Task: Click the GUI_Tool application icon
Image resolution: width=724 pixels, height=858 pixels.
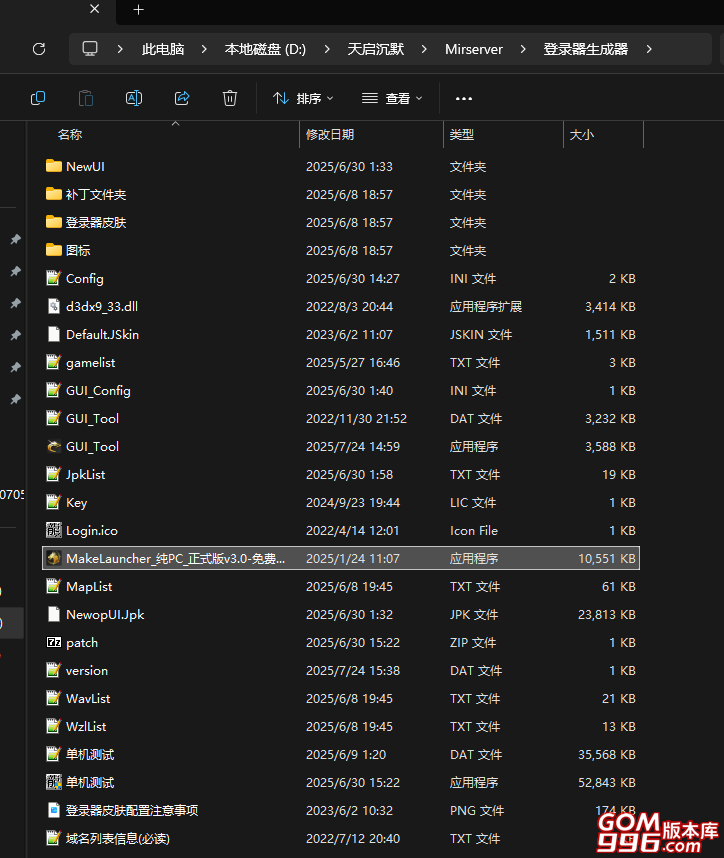Action: 54,447
